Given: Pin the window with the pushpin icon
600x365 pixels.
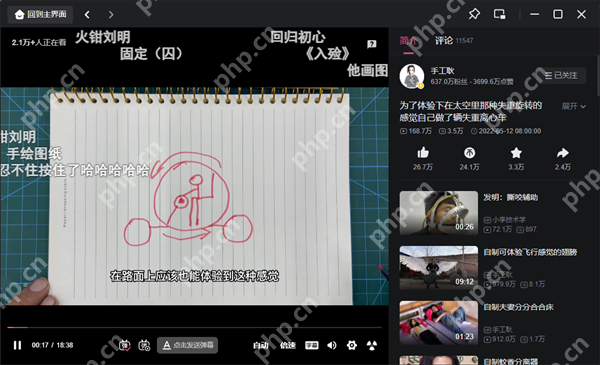Looking at the screenshot, I should pos(474,14).
